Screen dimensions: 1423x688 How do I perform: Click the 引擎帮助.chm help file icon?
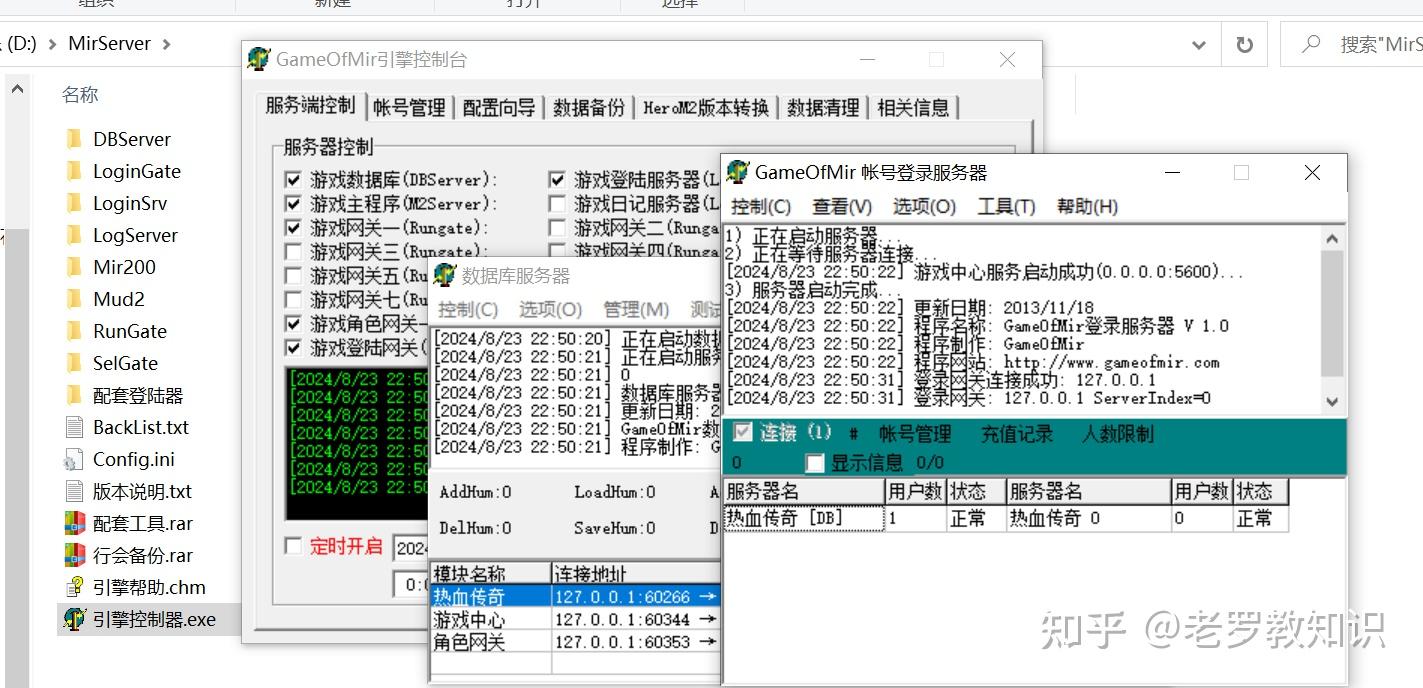74,587
